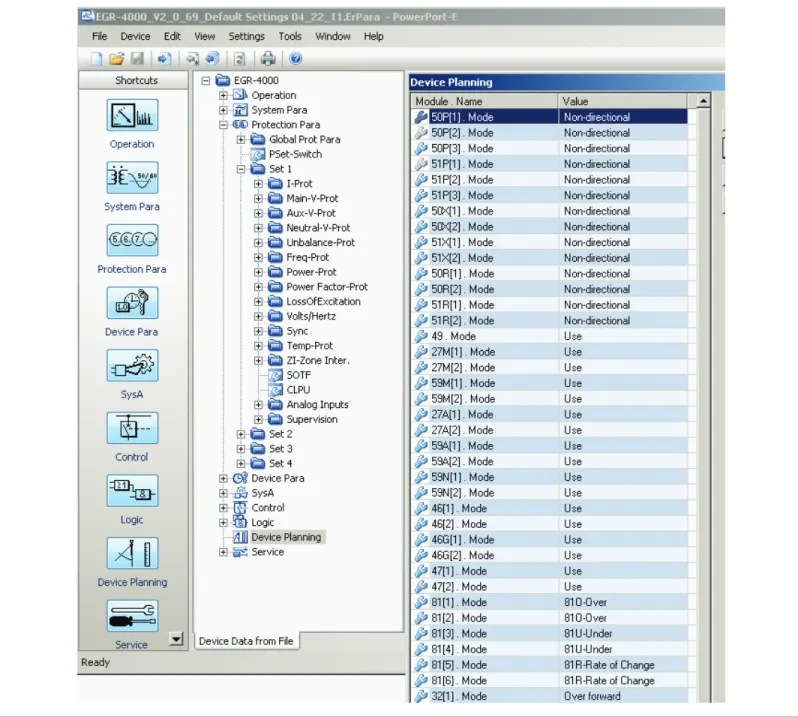Open the SysA shortcut icon
The width and height of the screenshot is (798, 717).
[132, 365]
